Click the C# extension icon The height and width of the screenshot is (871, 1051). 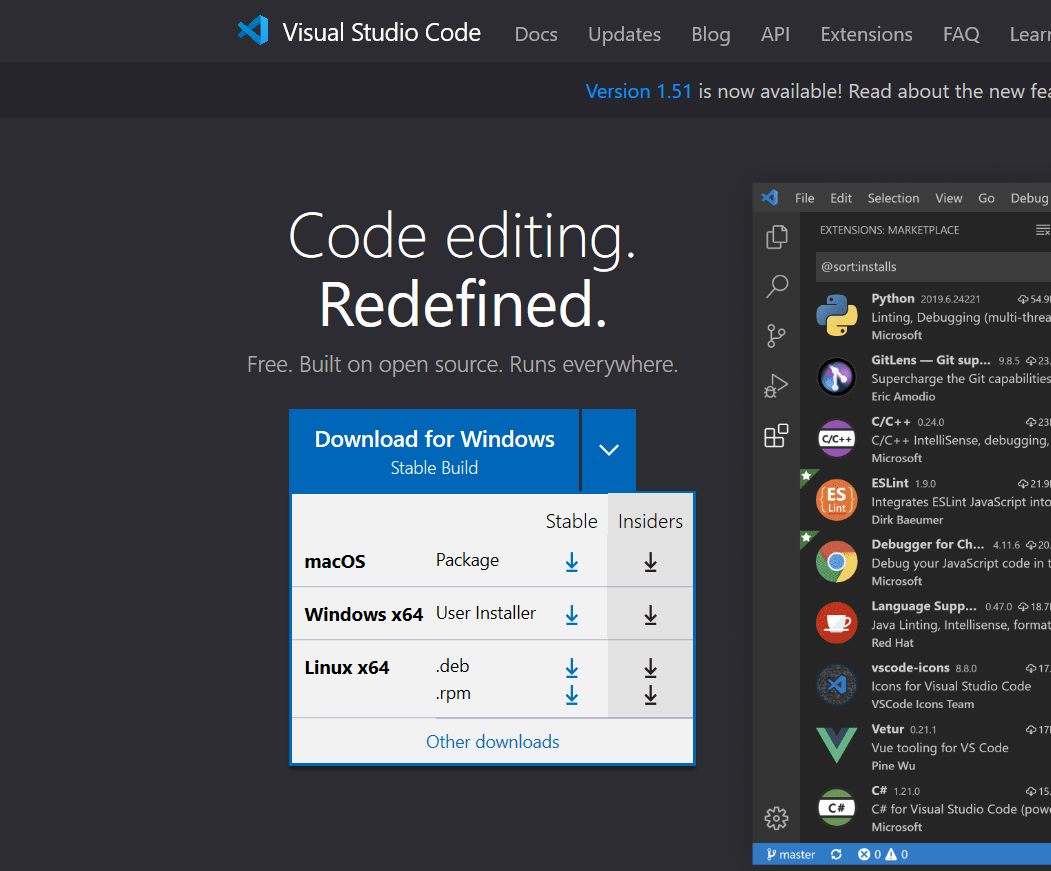coord(837,807)
